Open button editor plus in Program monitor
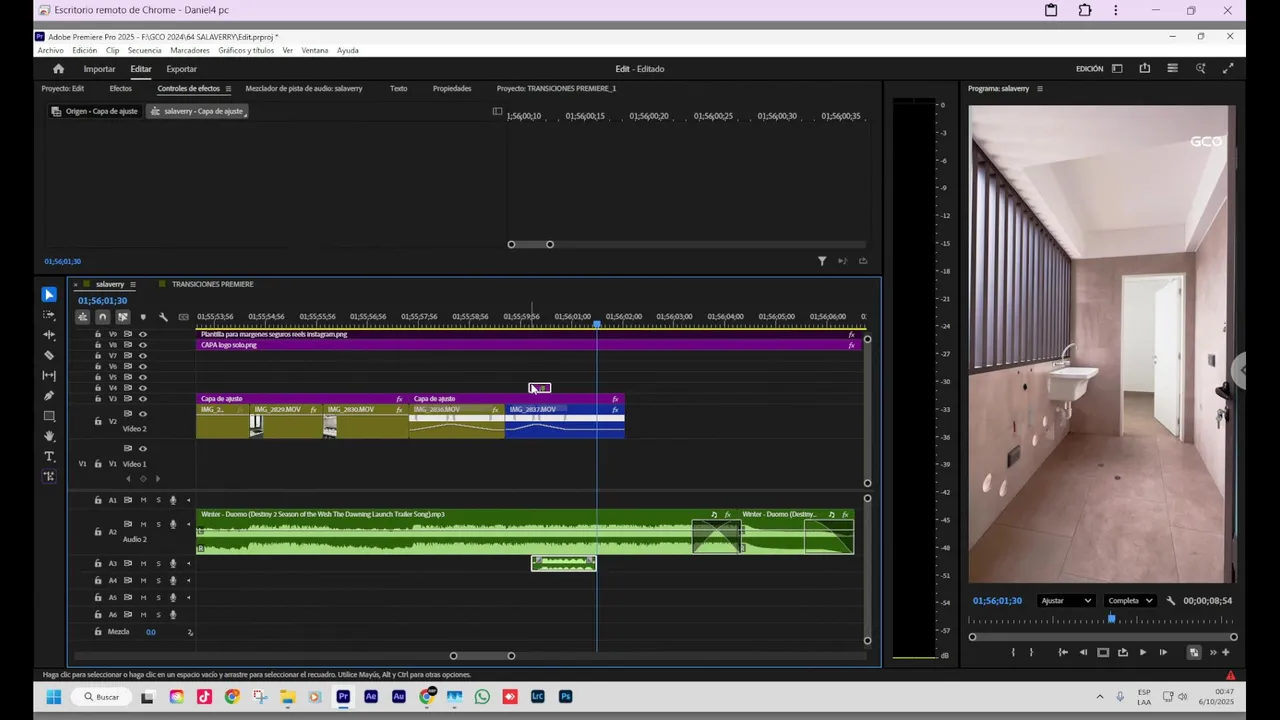Screen dimensions: 1280x720 tap(1226, 652)
